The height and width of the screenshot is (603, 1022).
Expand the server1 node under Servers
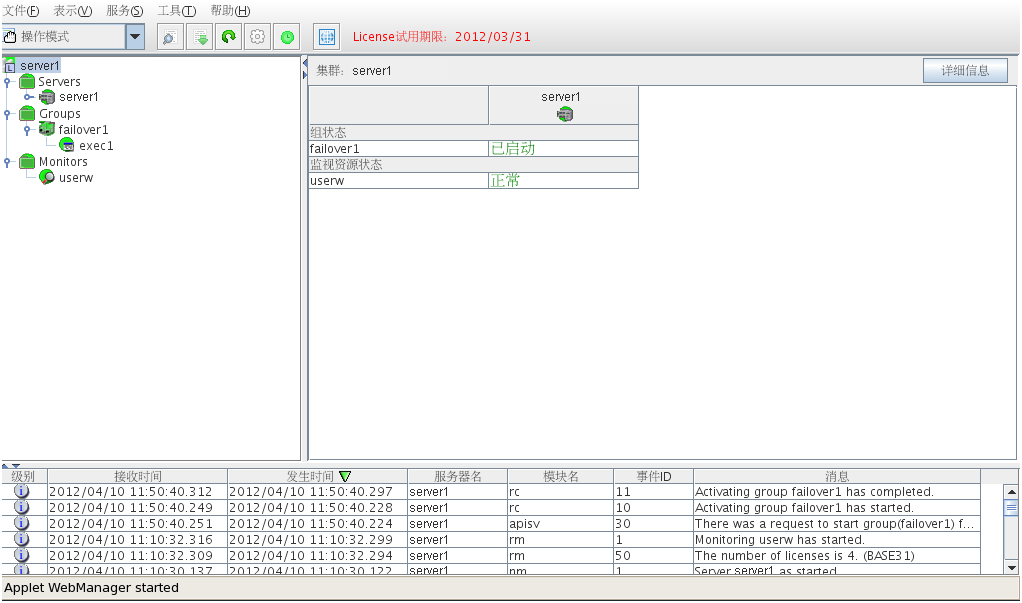pos(28,98)
